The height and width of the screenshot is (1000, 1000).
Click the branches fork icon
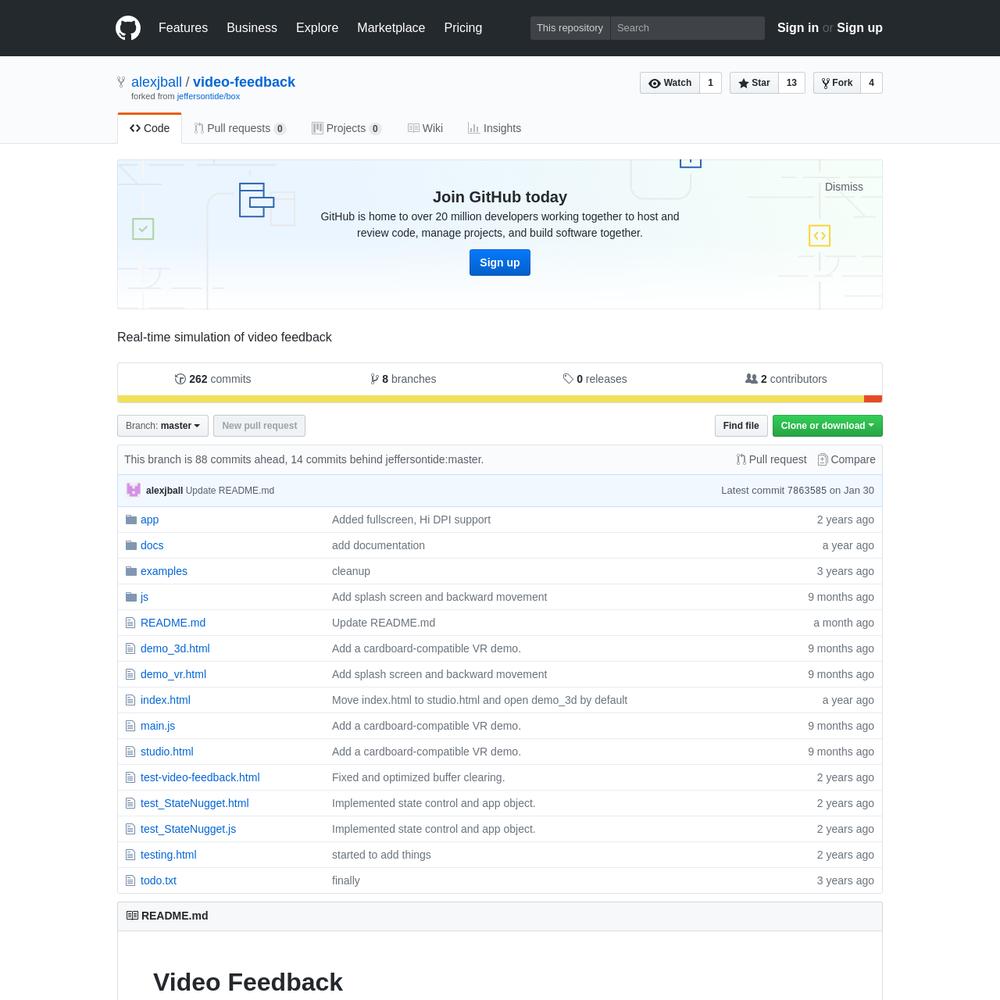tap(374, 379)
